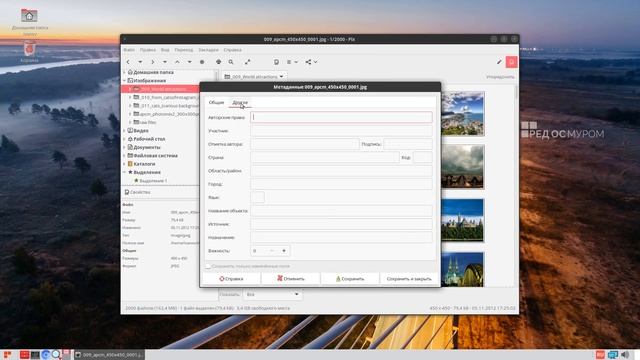This screenshot has width=640, height=360.
Task: Select the Видео folder in the tree
Action: (141, 131)
